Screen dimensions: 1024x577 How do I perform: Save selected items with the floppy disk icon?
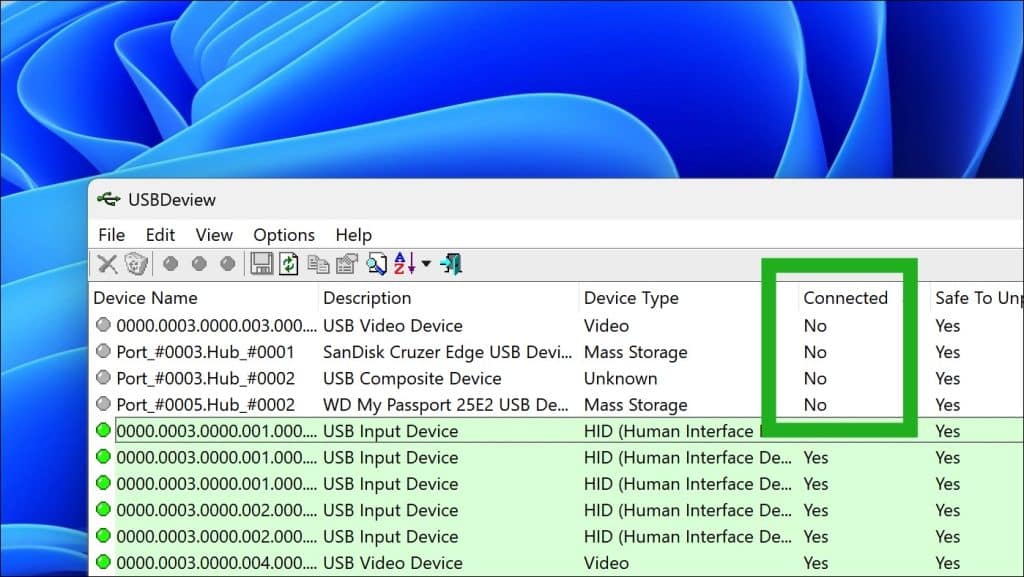click(x=262, y=264)
